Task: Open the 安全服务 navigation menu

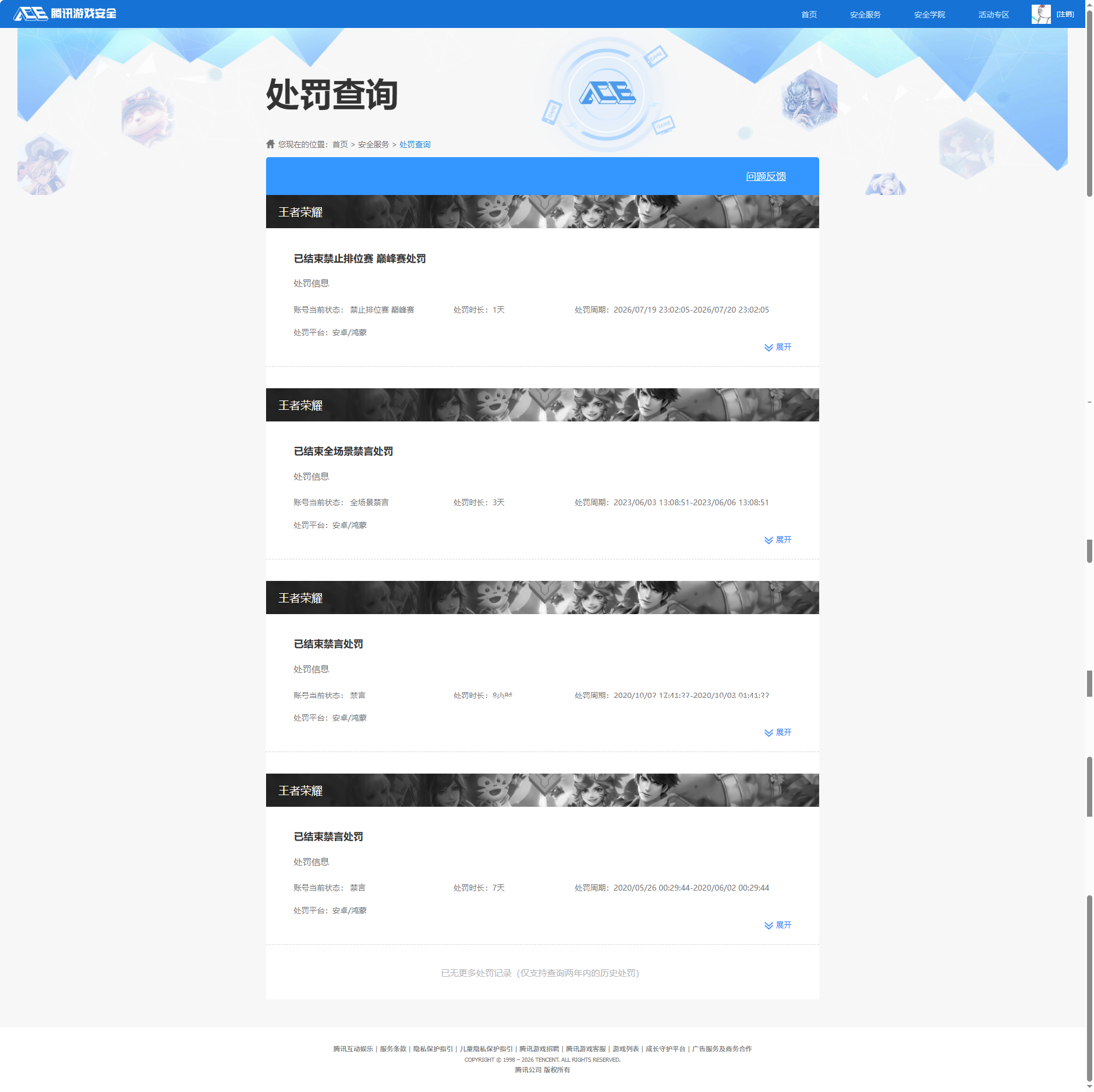Action: point(865,15)
